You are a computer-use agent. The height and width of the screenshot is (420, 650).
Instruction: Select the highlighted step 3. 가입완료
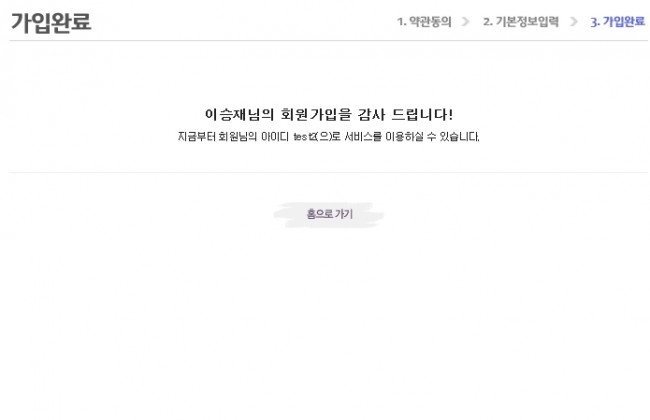(618, 22)
